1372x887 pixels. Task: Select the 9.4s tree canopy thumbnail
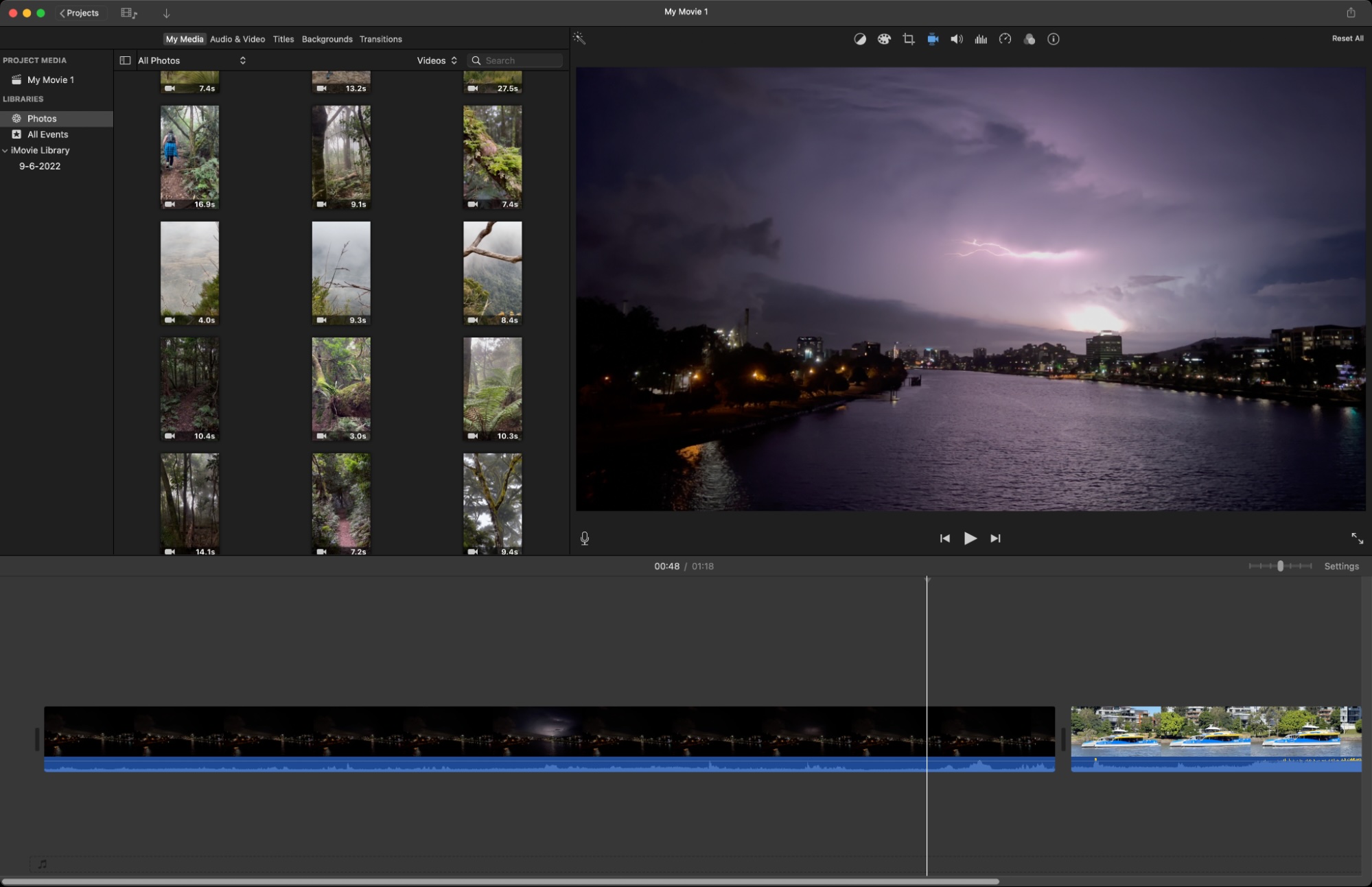point(493,504)
